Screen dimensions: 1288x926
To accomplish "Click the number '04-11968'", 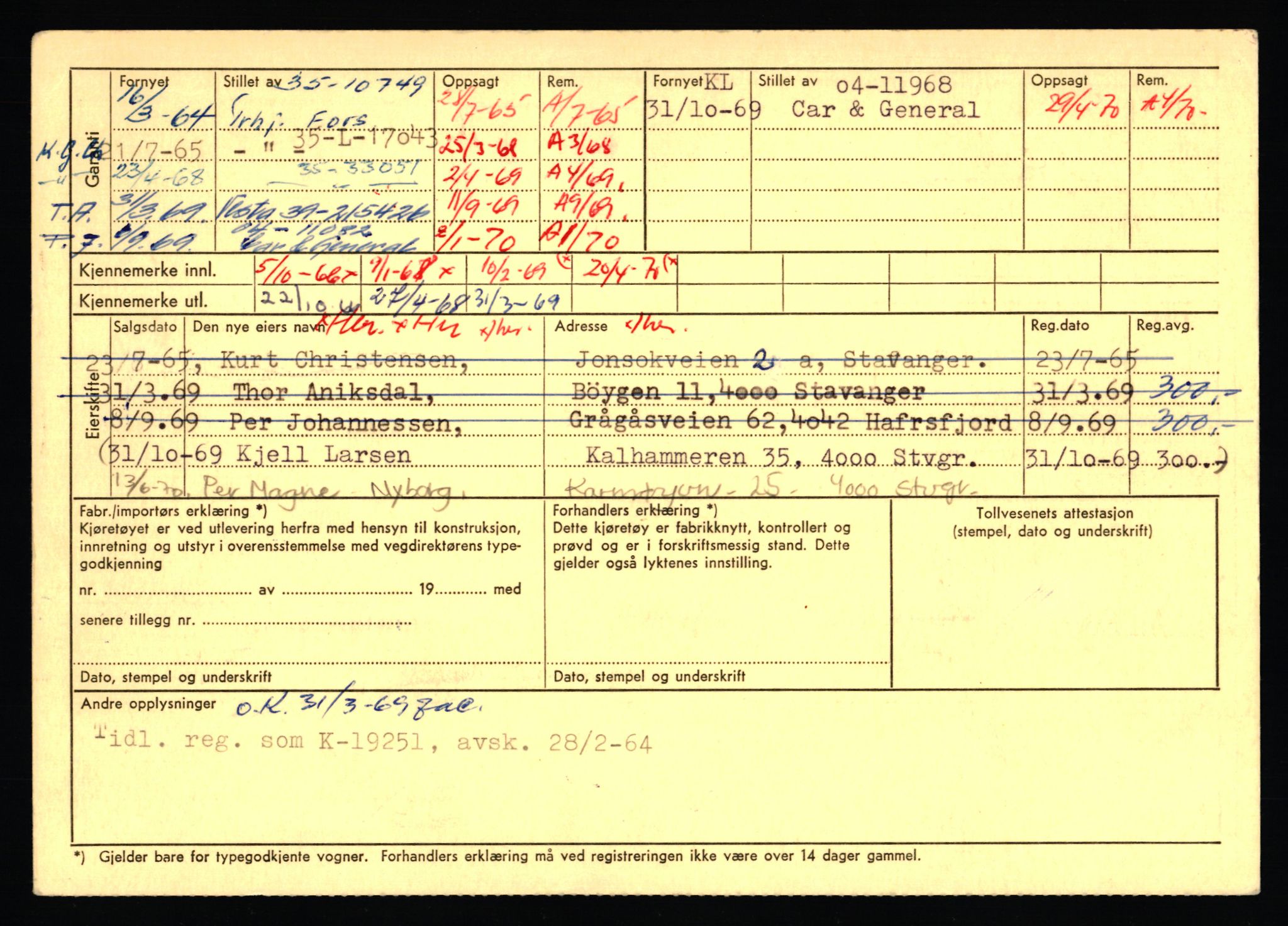I will pyautogui.click(x=894, y=85).
